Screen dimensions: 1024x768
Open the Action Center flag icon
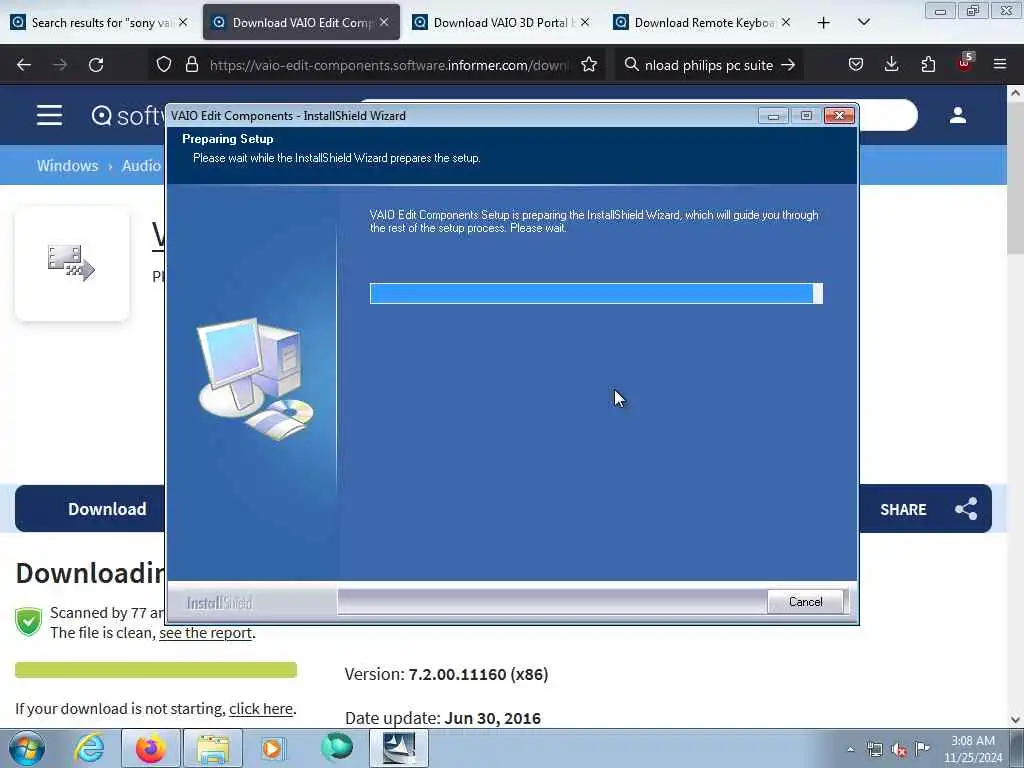(x=922, y=748)
